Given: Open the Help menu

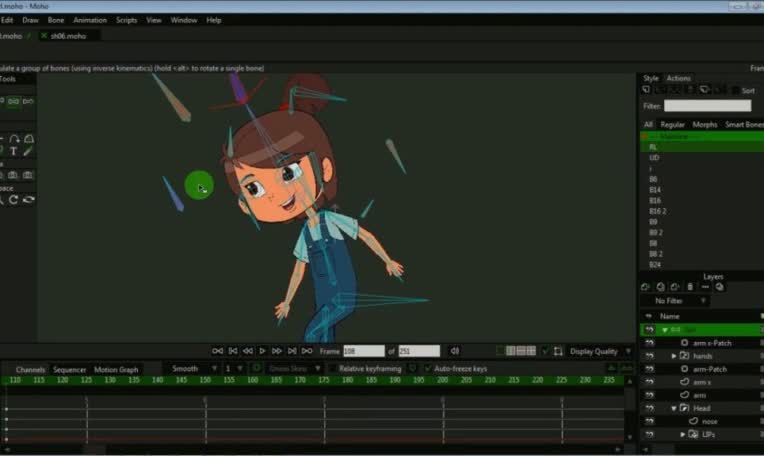Looking at the screenshot, I should point(213,20).
